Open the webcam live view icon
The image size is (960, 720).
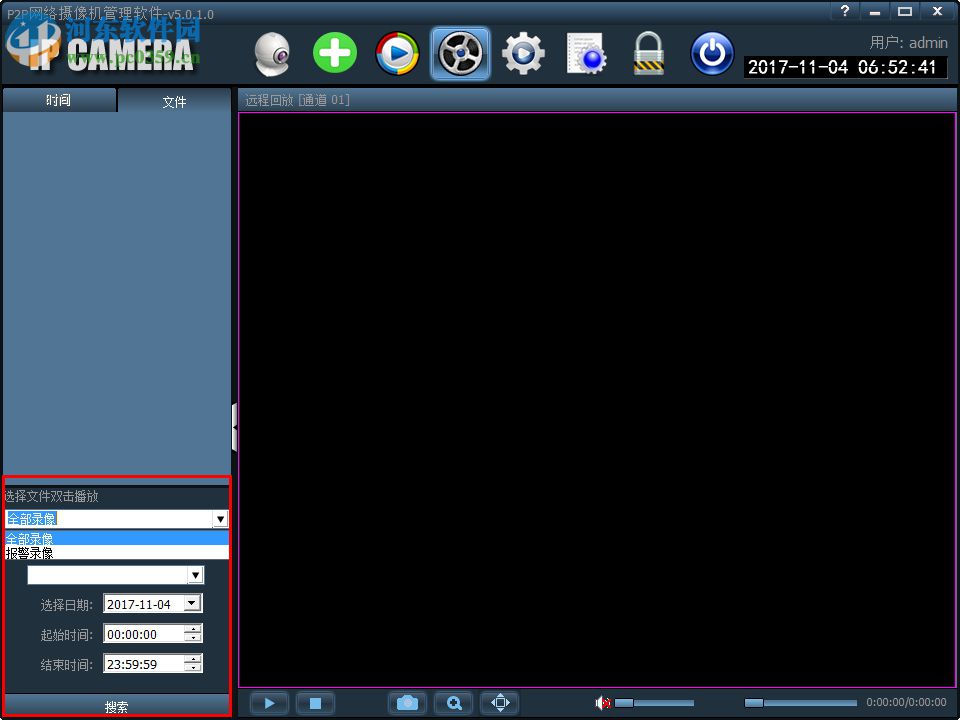tap(272, 54)
